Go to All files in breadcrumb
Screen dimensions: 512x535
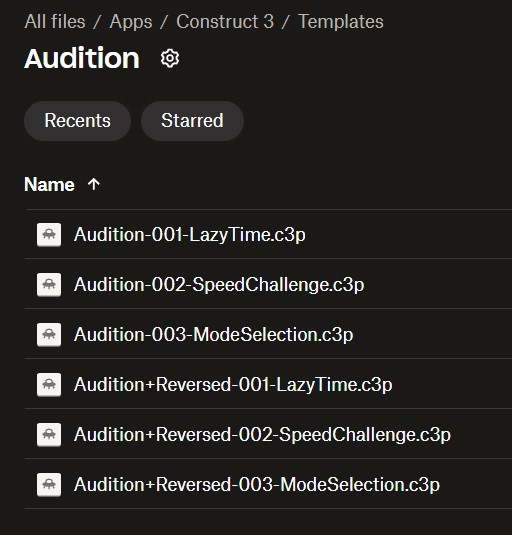point(55,22)
